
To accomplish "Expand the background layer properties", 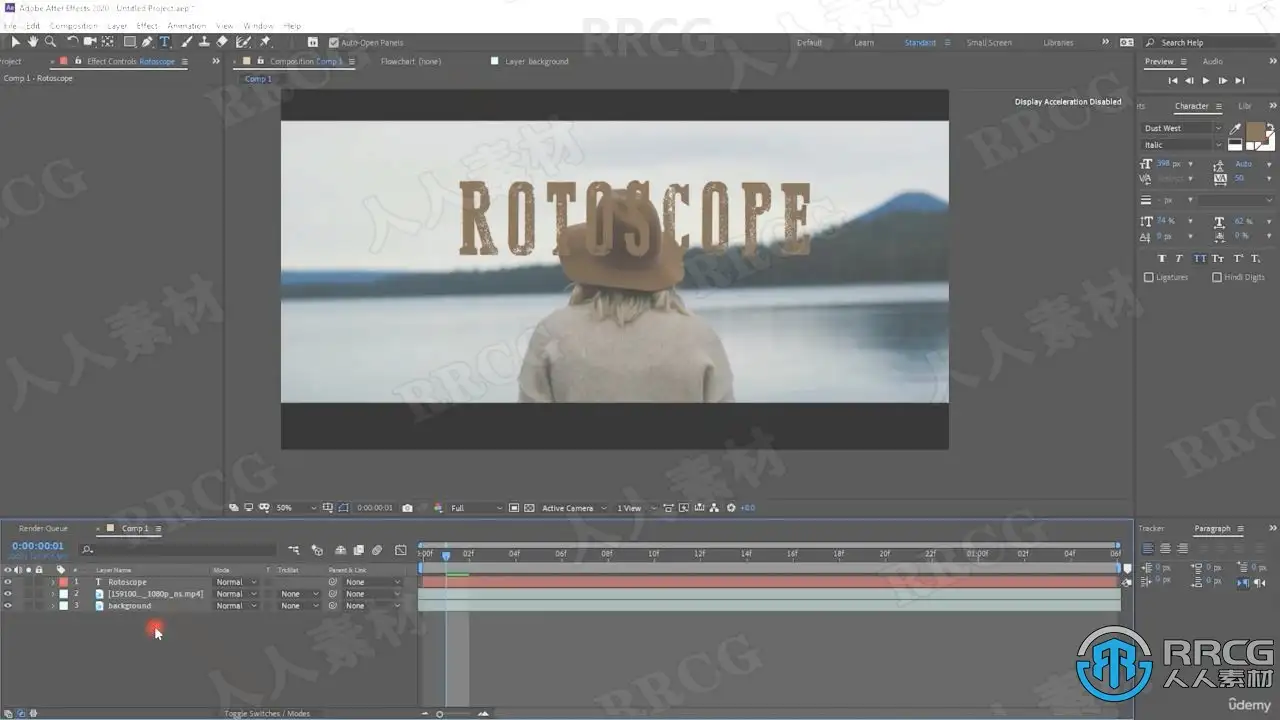I will pyautogui.click(x=52, y=606).
